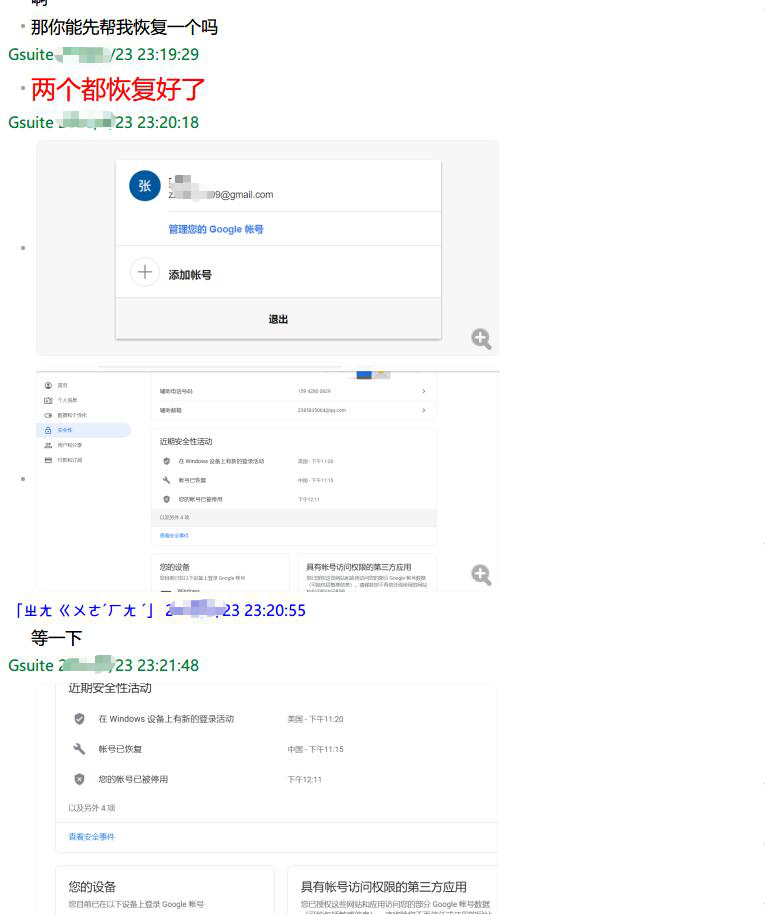The image size is (765, 915).
Task: Open the 辅助邮箱 row chevron
Action: 424,410
